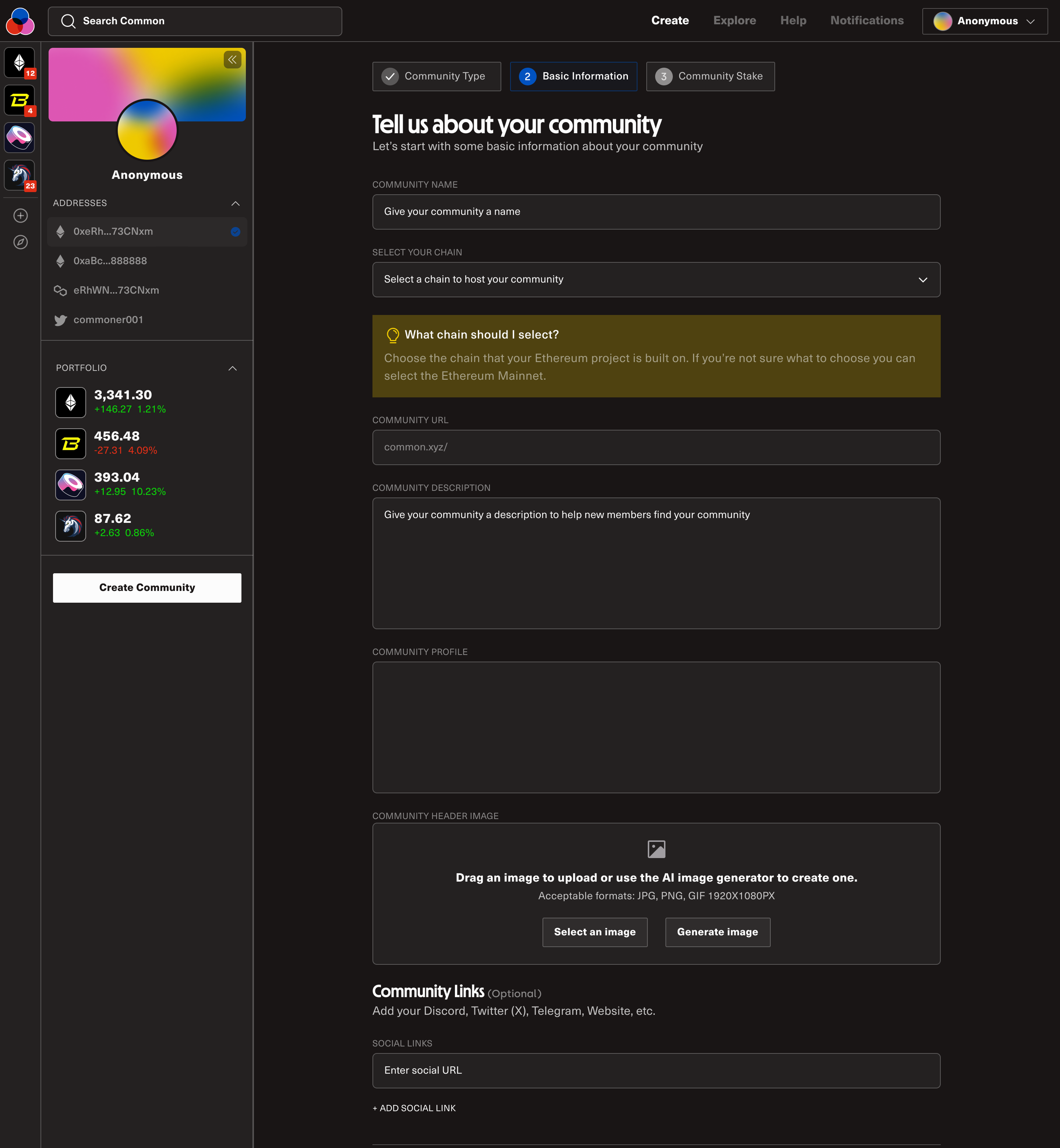The height and width of the screenshot is (1148, 1060).
Task: Focus the Community Description text area
Action: [656, 563]
